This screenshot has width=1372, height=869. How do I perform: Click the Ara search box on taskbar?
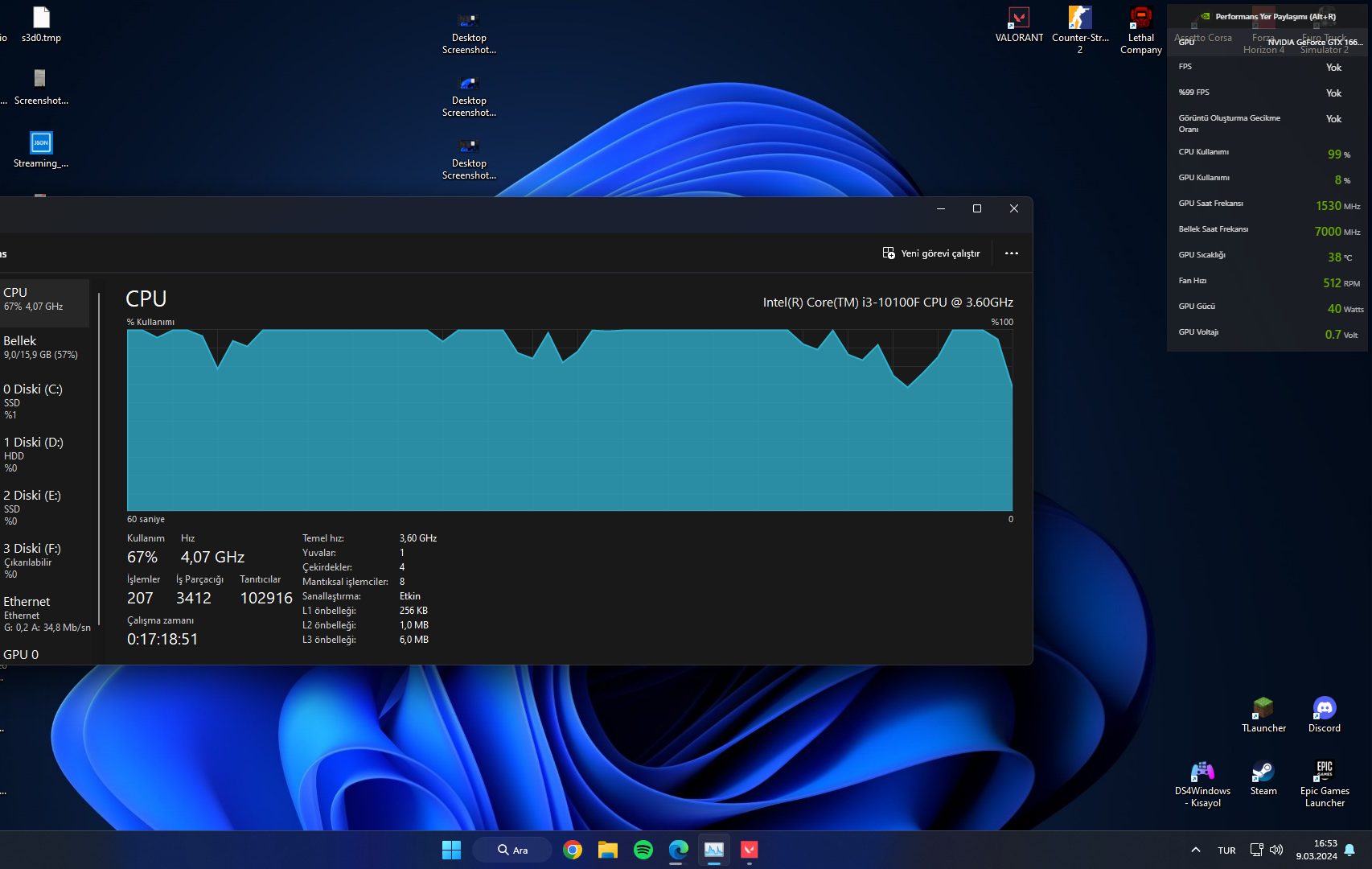tap(512, 850)
